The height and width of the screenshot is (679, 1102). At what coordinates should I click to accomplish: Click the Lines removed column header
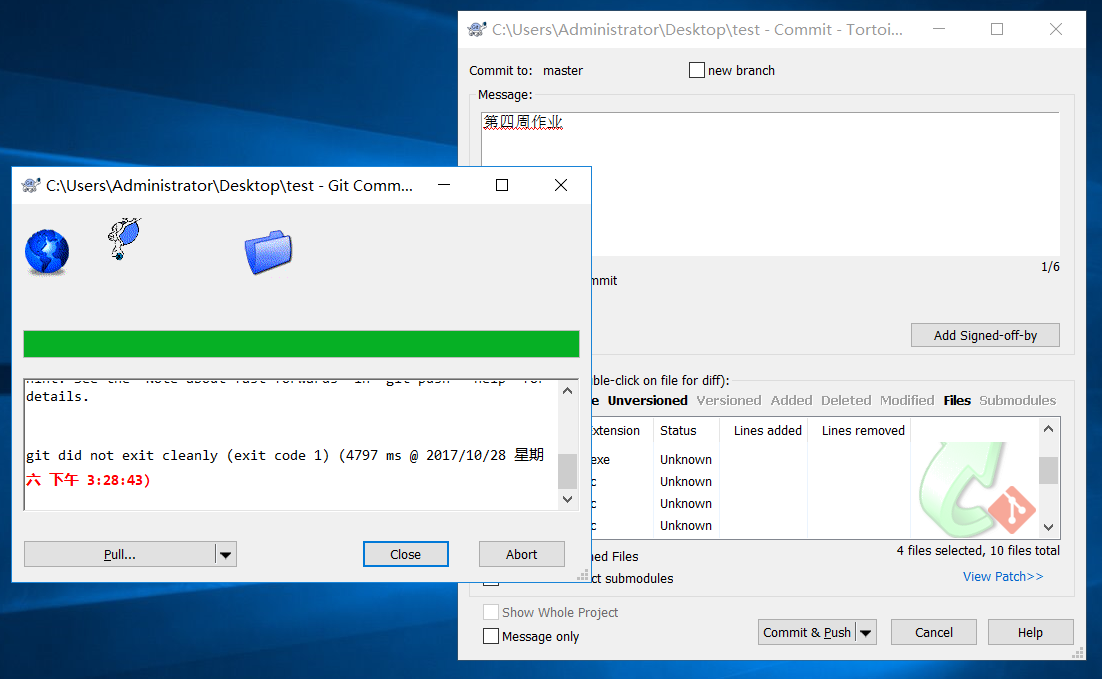tap(859, 431)
